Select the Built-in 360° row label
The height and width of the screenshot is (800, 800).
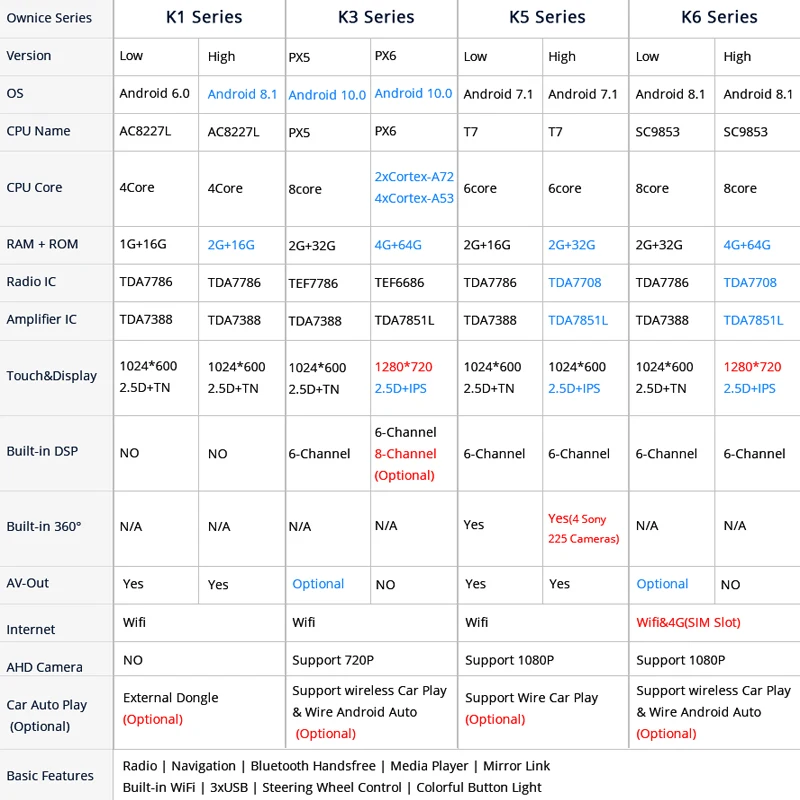(44, 526)
